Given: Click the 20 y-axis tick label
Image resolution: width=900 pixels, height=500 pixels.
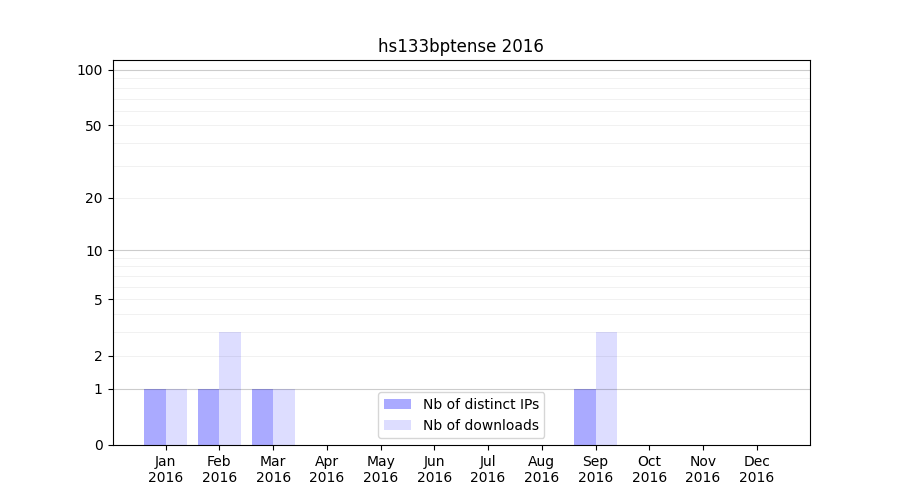Looking at the screenshot, I should [94, 198].
